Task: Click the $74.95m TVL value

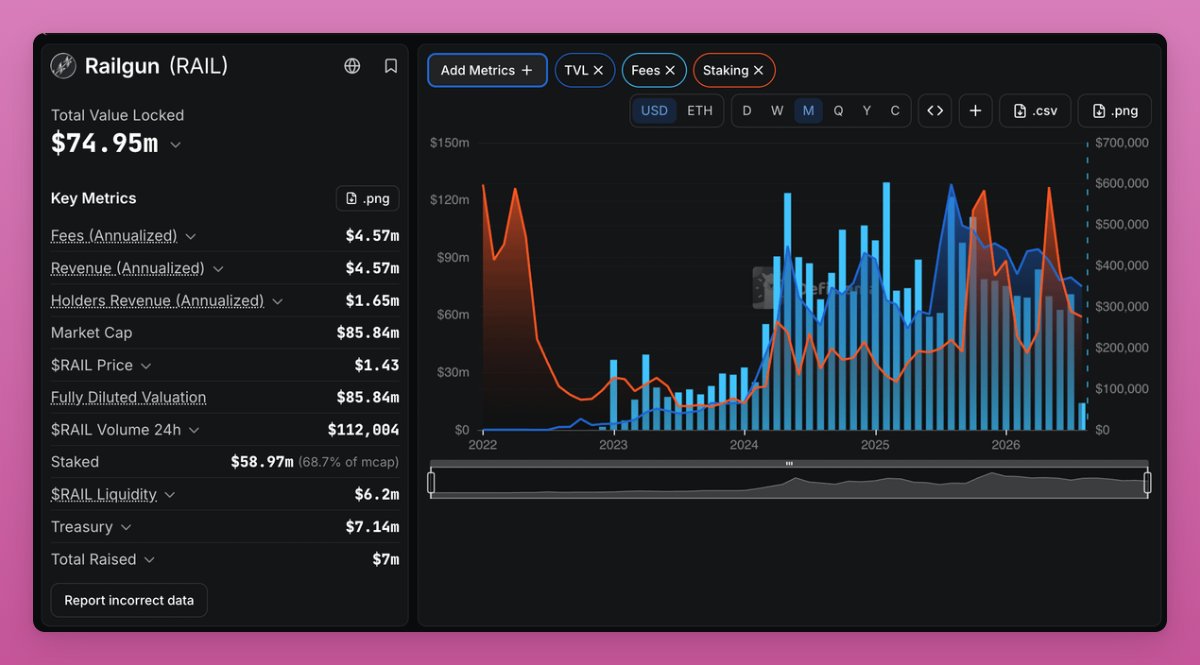Action: coord(104,143)
